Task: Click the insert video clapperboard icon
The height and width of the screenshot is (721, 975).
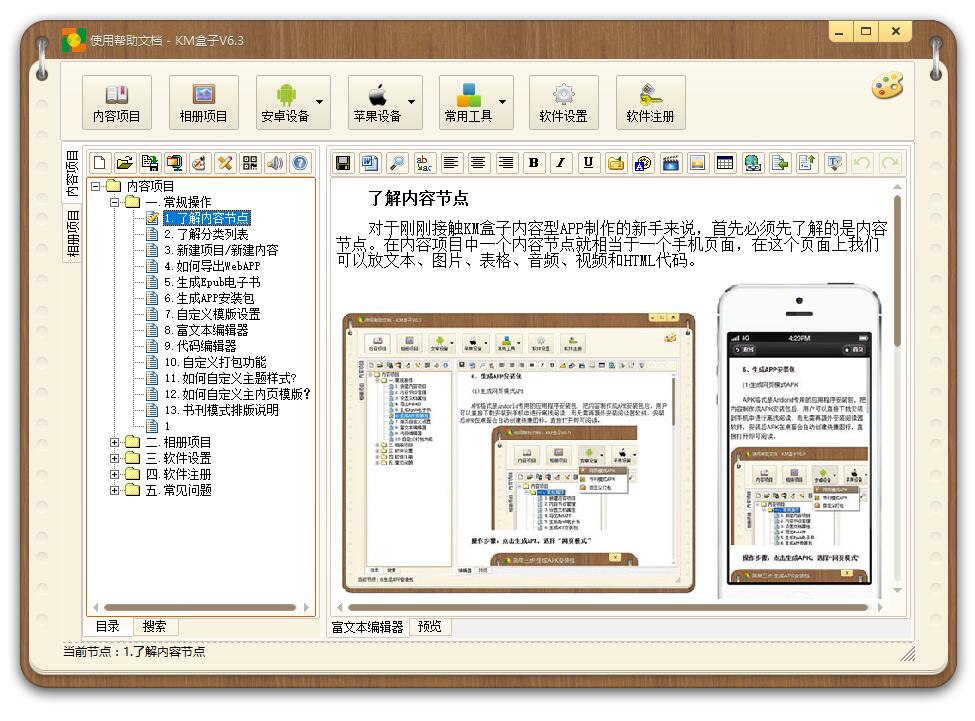Action: pyautogui.click(x=671, y=163)
